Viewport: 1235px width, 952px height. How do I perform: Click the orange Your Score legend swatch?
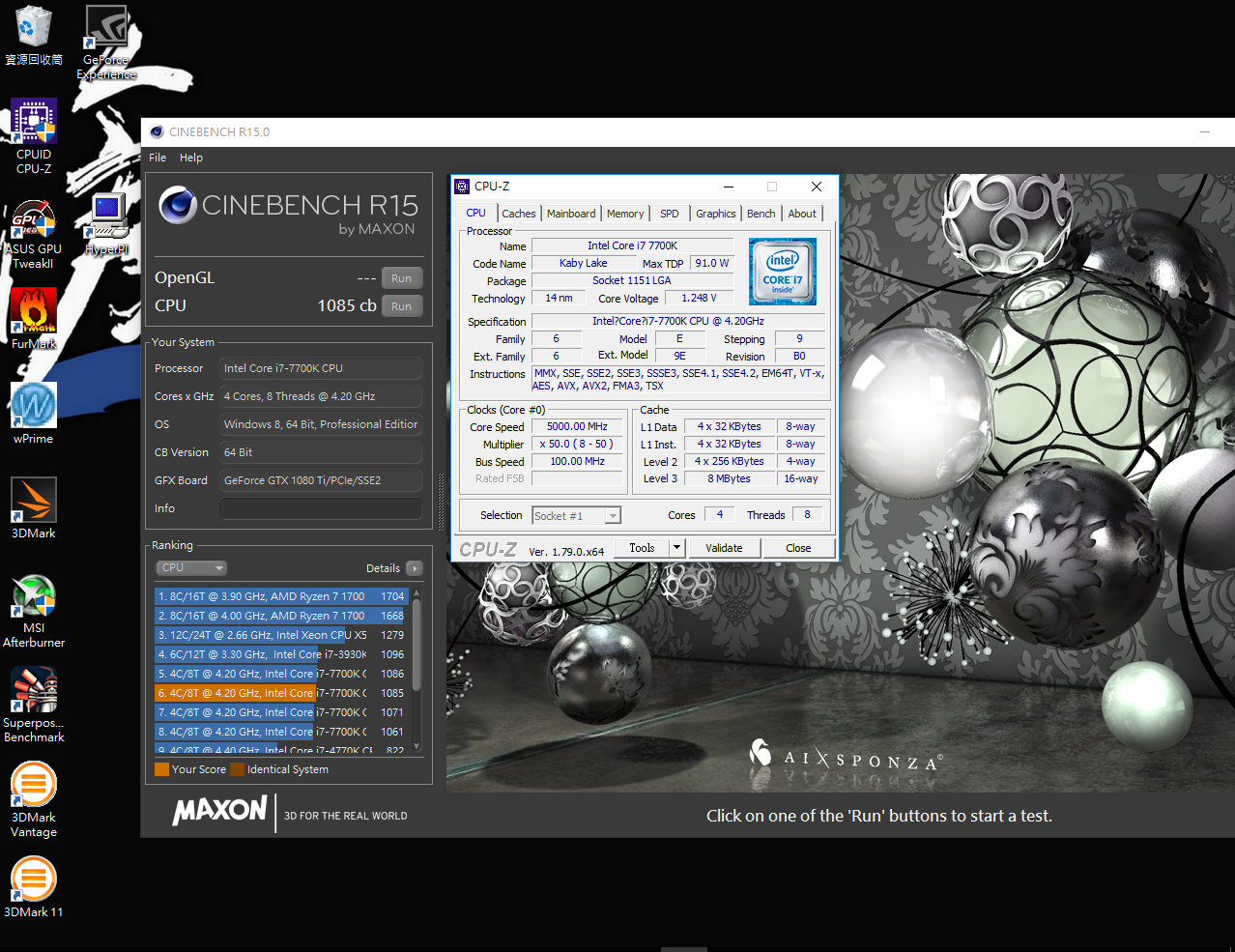tap(161, 769)
